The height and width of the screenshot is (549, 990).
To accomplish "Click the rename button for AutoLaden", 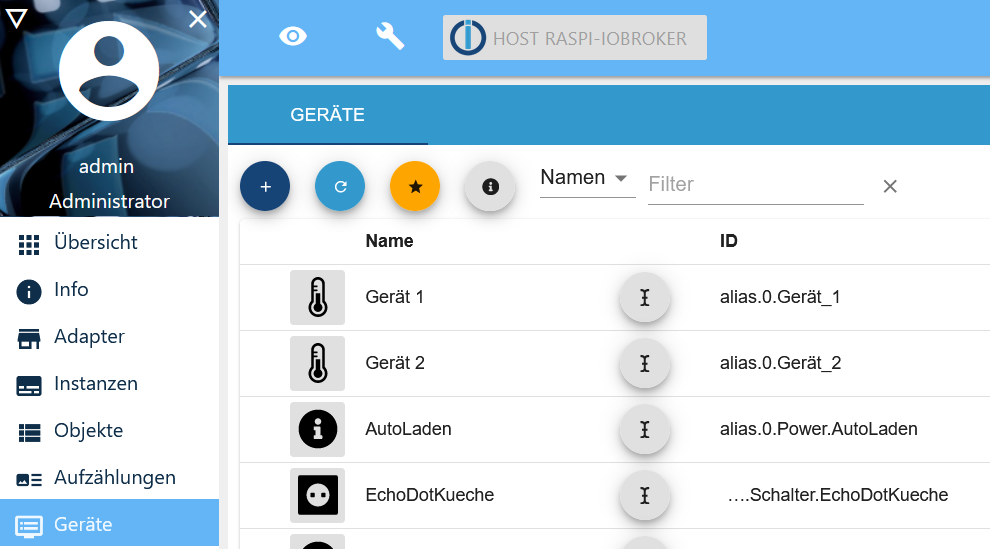I will tap(645, 430).
